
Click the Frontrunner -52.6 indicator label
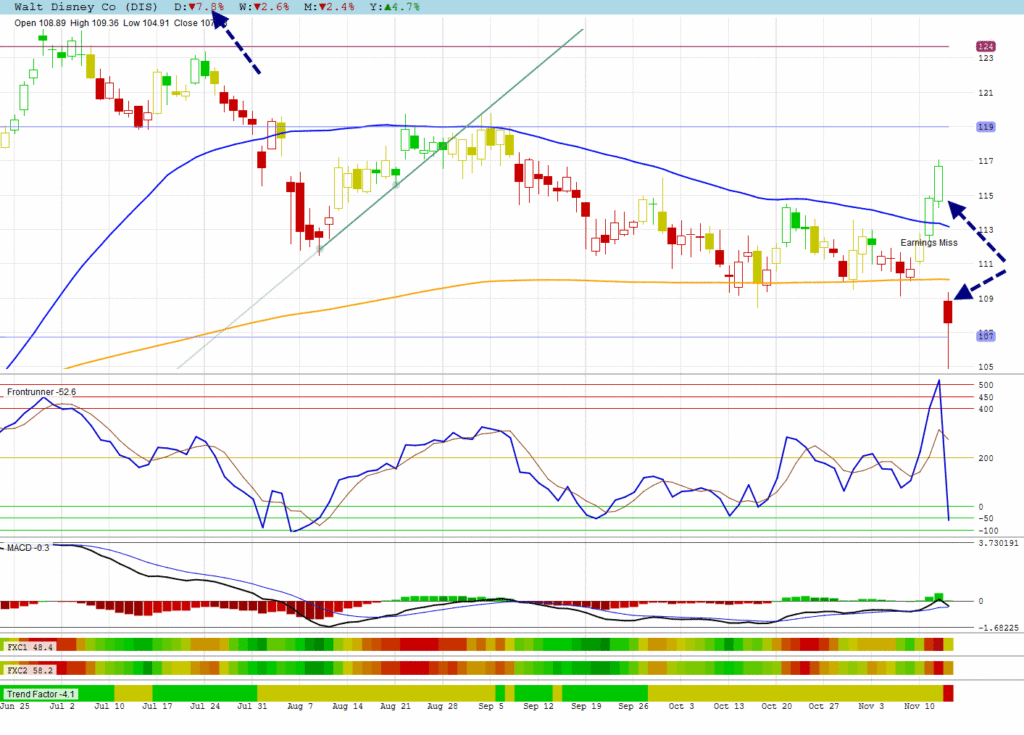41,392
